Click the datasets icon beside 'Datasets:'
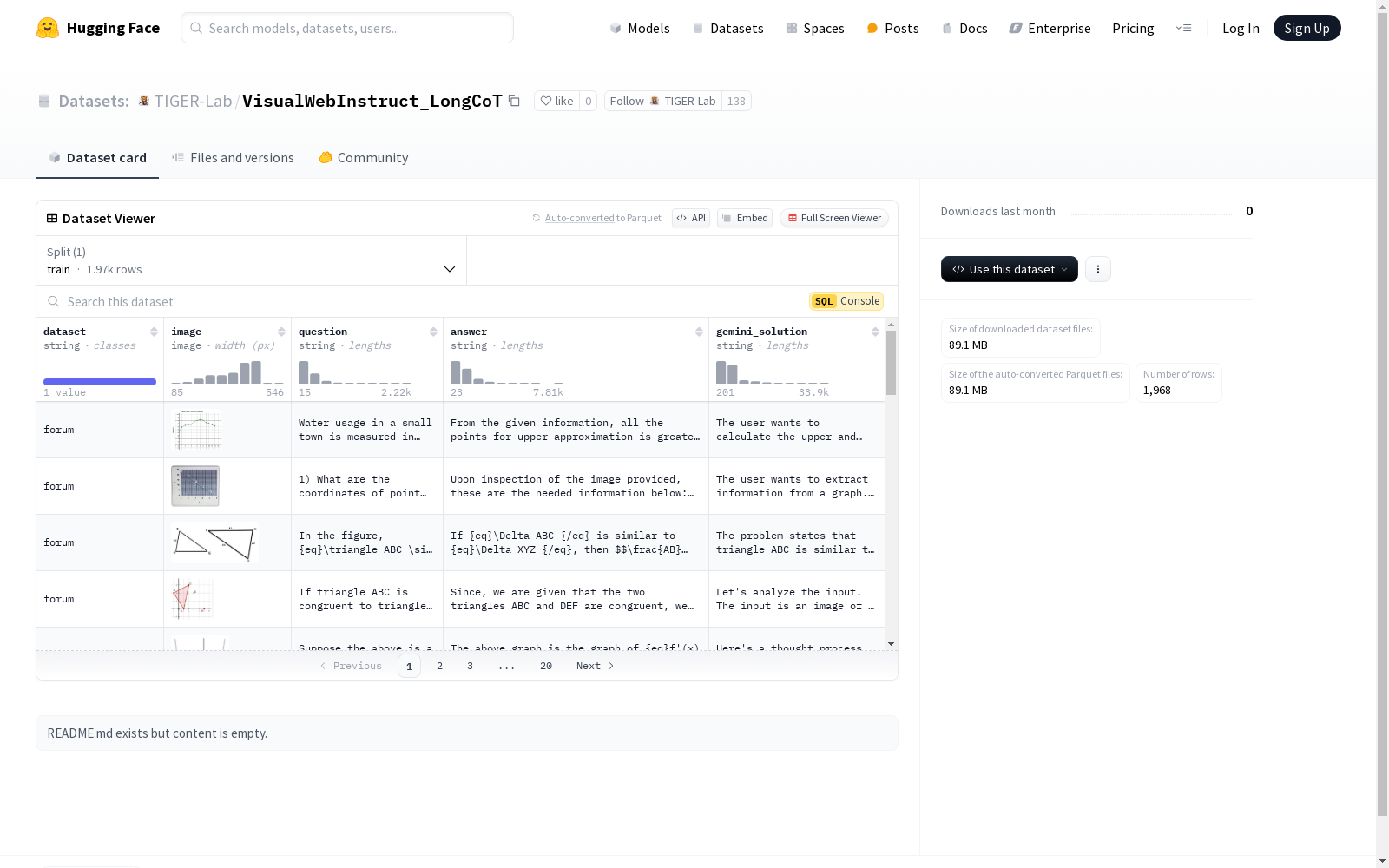Image resolution: width=1389 pixels, height=868 pixels. [44, 101]
